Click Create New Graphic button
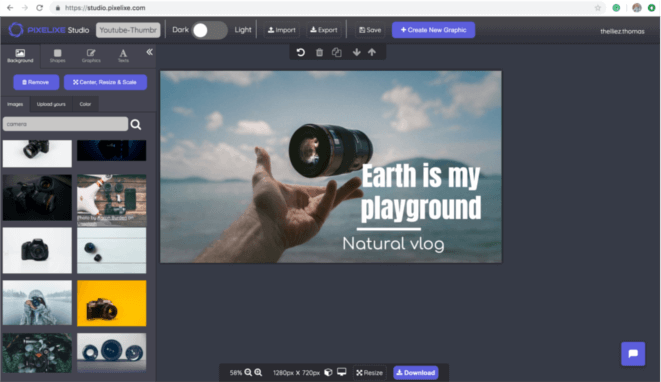 pos(433,30)
